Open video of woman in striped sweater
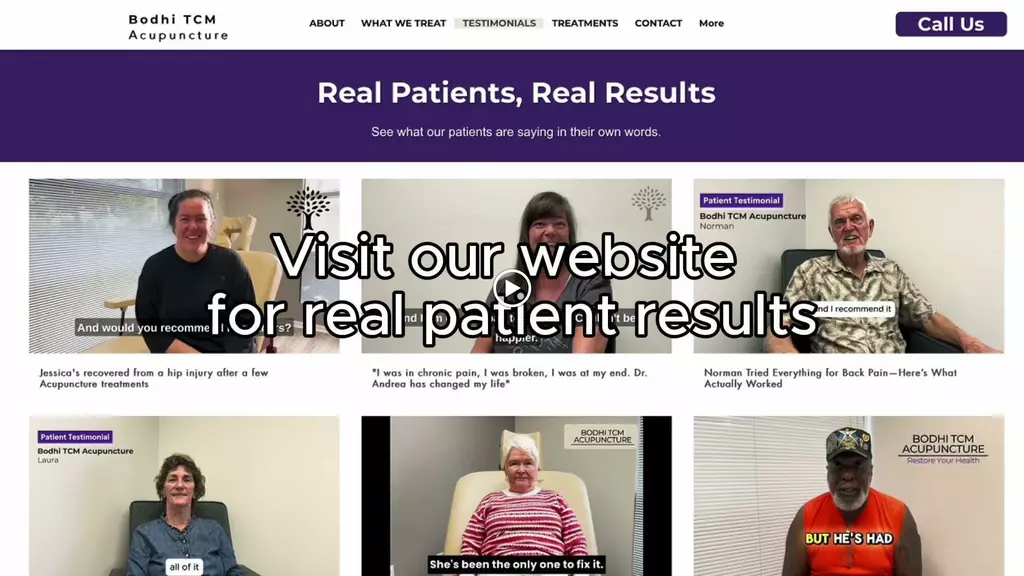Viewport: 1024px width, 576px height. pyautogui.click(x=516, y=496)
